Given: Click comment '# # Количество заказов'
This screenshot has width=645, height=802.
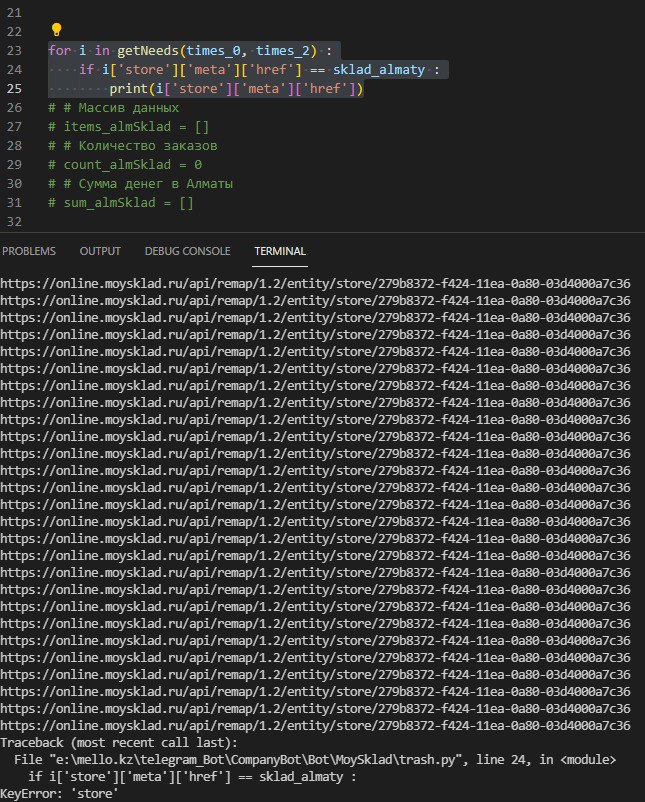Looking at the screenshot, I should [x=132, y=146].
